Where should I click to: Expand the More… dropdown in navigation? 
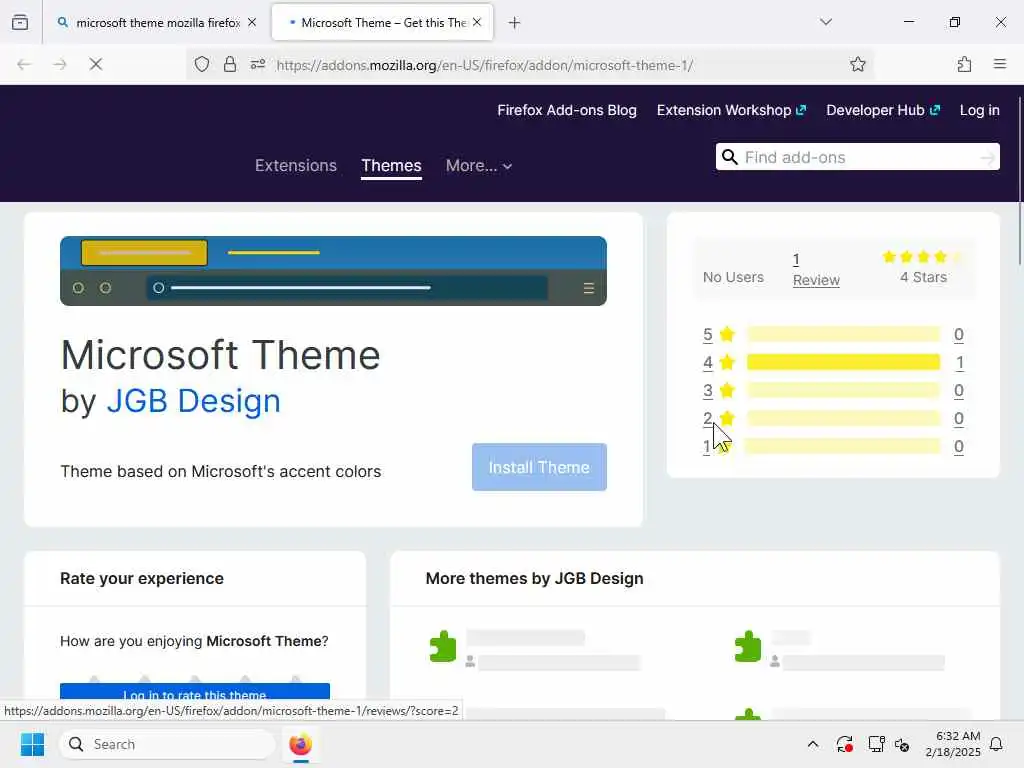[479, 166]
